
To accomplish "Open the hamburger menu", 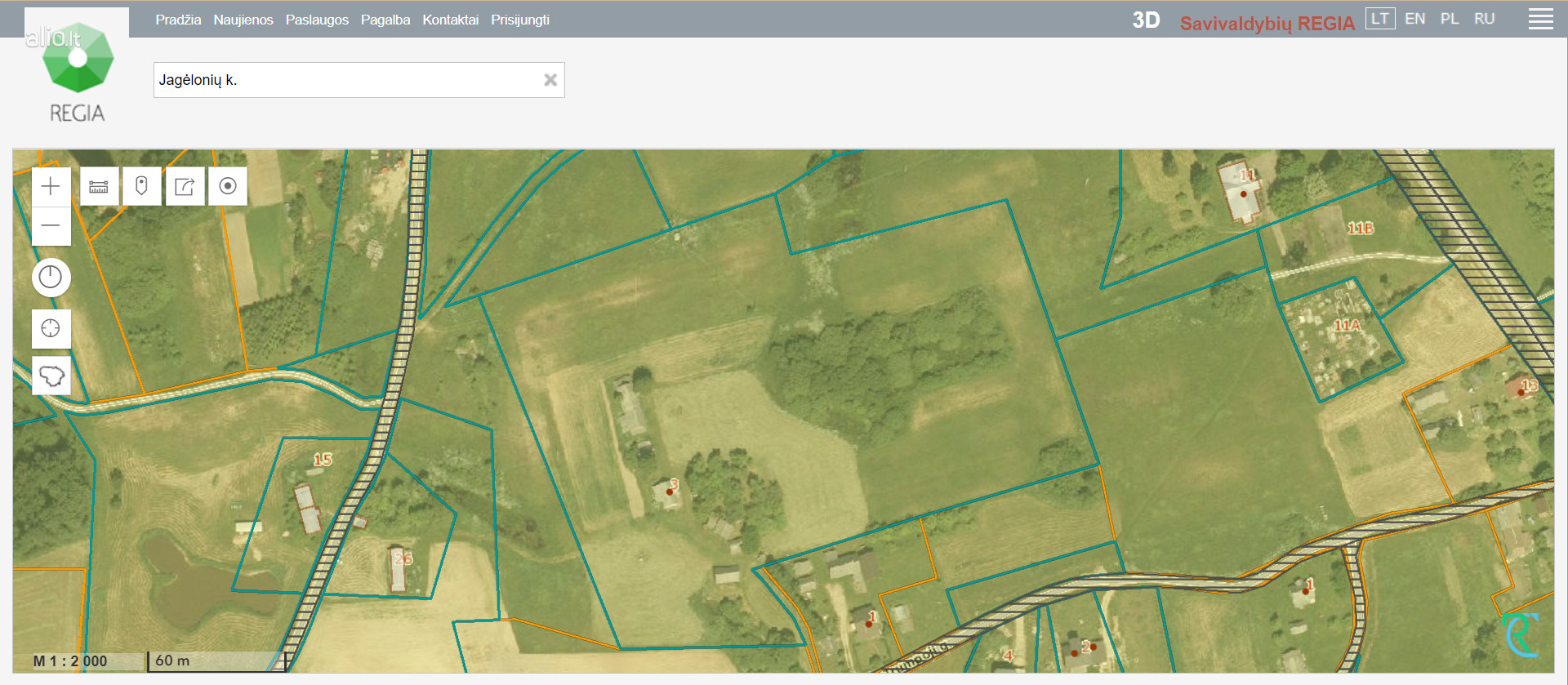I will (1540, 20).
